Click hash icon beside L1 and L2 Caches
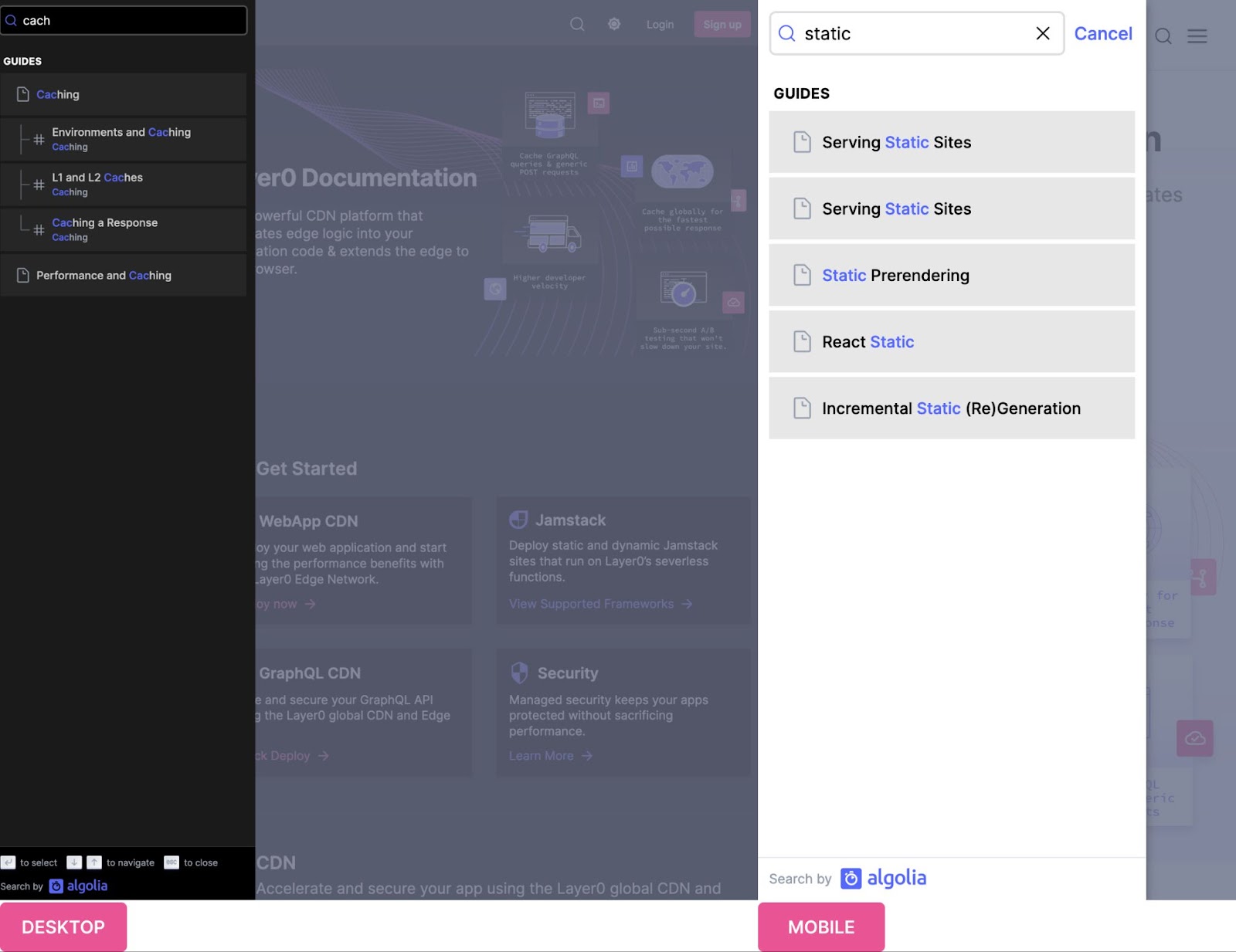 [x=39, y=185]
